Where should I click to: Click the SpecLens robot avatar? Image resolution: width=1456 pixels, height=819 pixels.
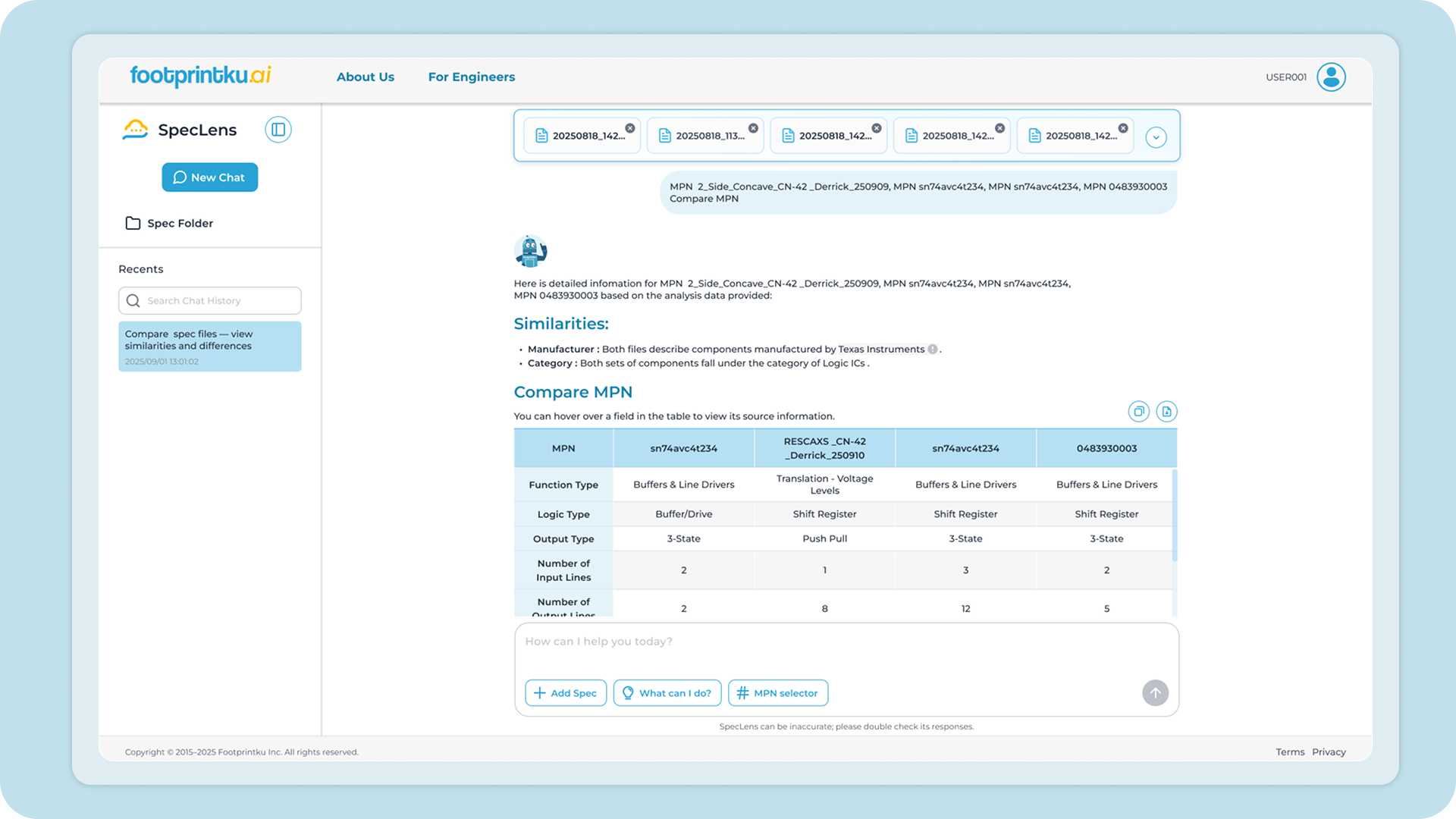point(530,251)
